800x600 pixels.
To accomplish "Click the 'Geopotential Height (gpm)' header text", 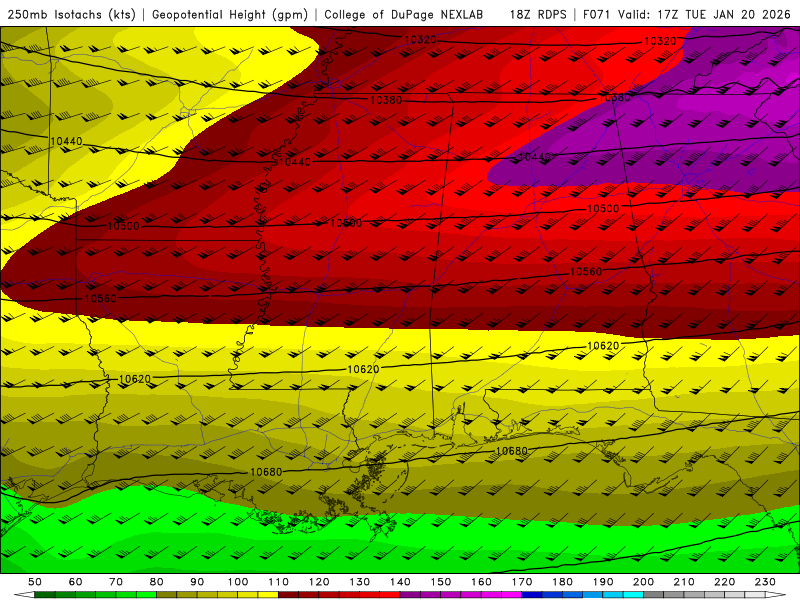I will coord(230,14).
